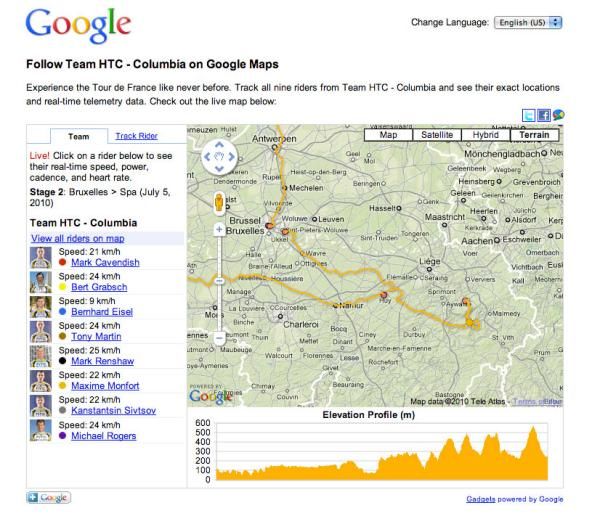This screenshot has height=524, width=600.
Task: Pan the map up arrow
Action: (x=219, y=145)
